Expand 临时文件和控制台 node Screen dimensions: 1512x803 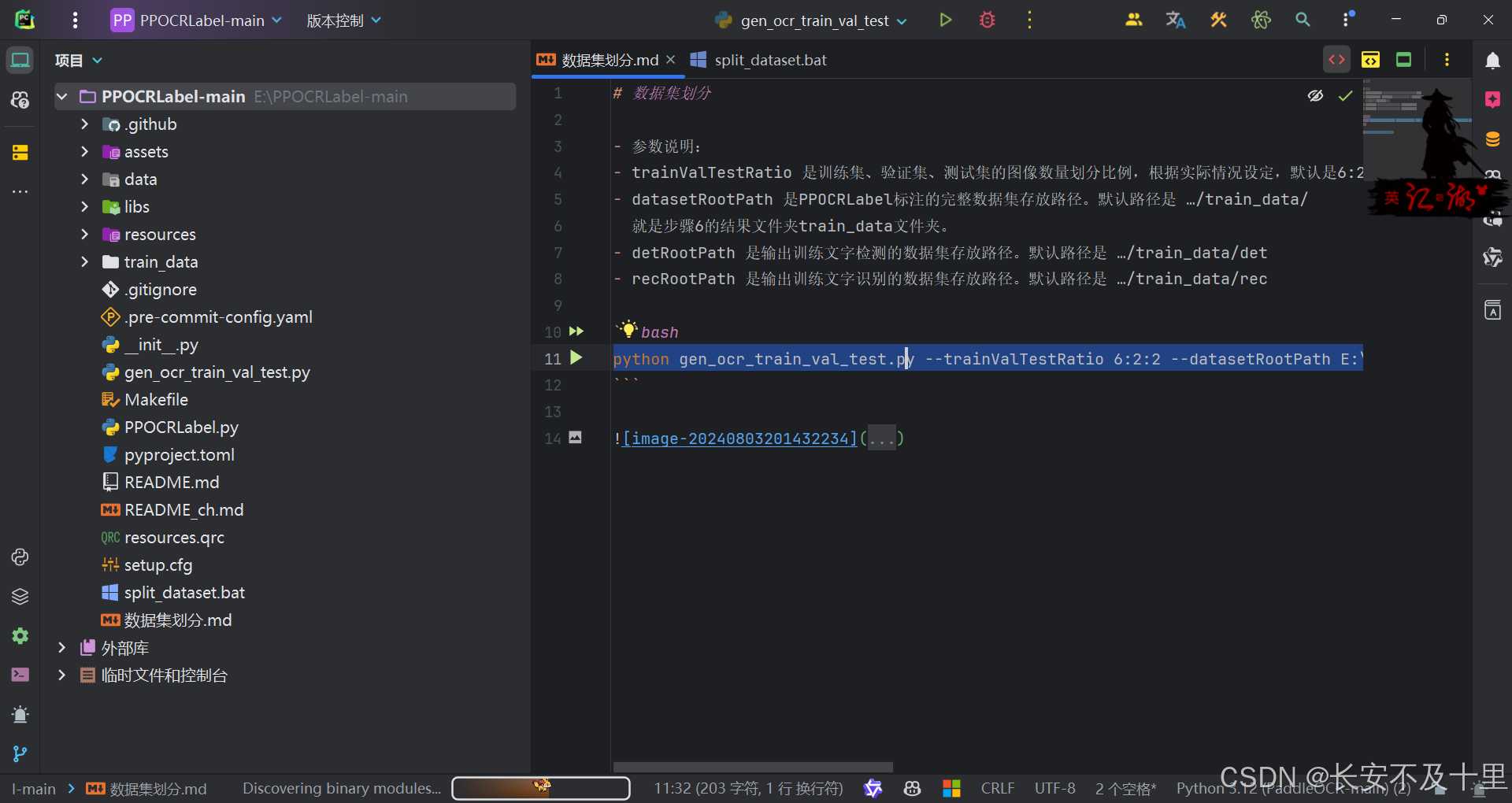pos(62,675)
